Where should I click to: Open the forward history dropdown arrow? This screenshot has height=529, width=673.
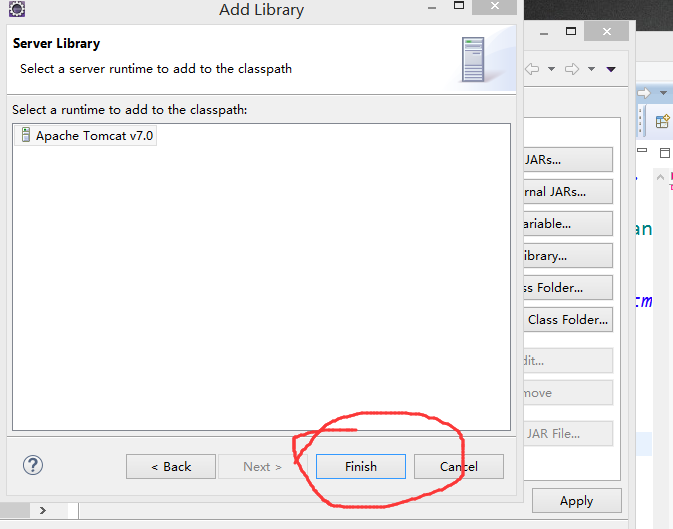click(591, 69)
